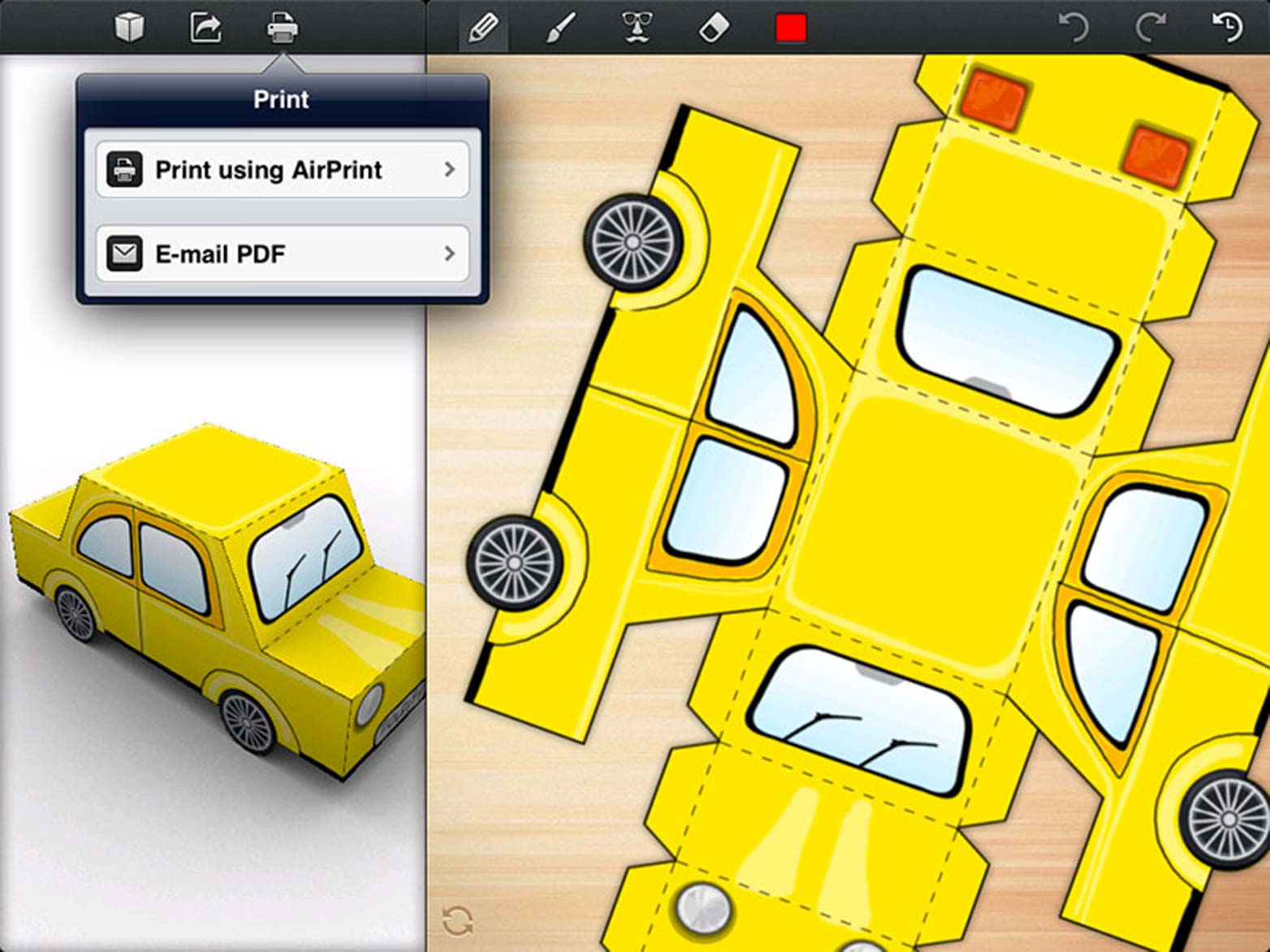The image size is (1270, 952).
Task: Click the envelope icon beside E-mail PDF
Action: point(124,254)
